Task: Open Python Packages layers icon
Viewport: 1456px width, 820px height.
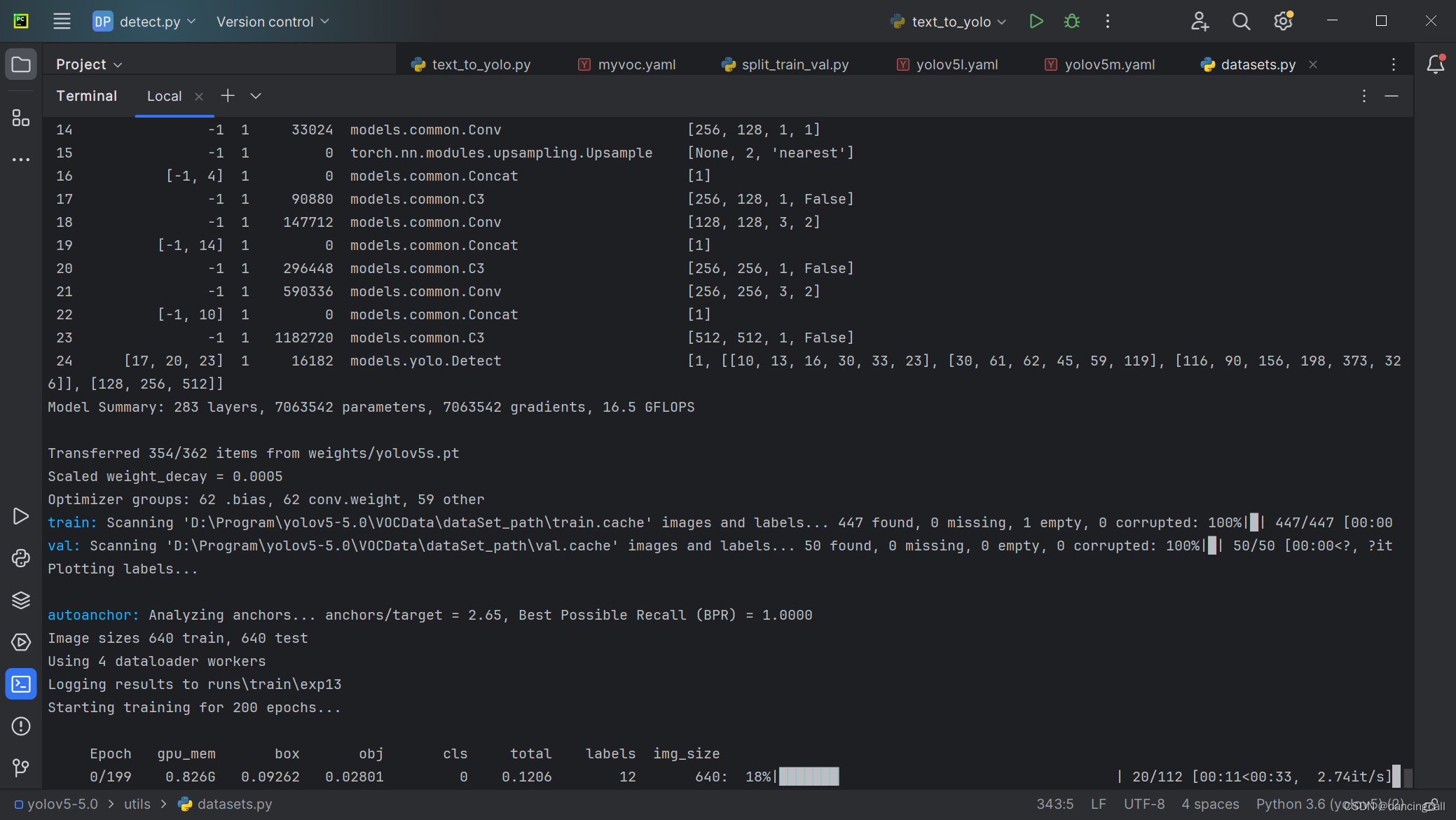Action: [x=21, y=600]
